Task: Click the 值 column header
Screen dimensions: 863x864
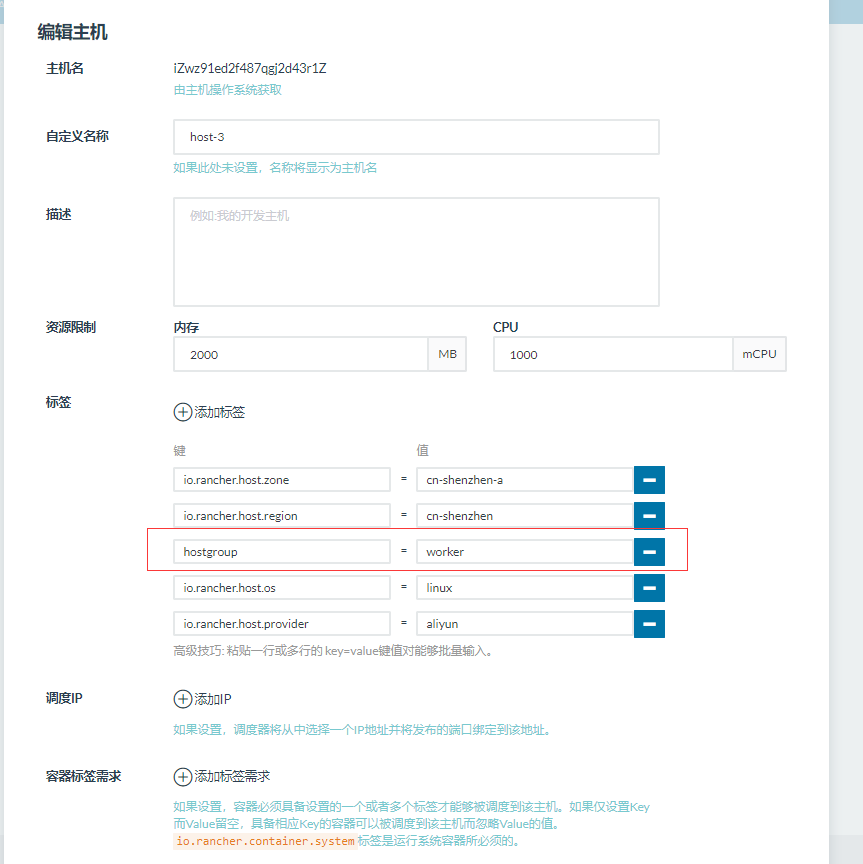Action: point(423,451)
